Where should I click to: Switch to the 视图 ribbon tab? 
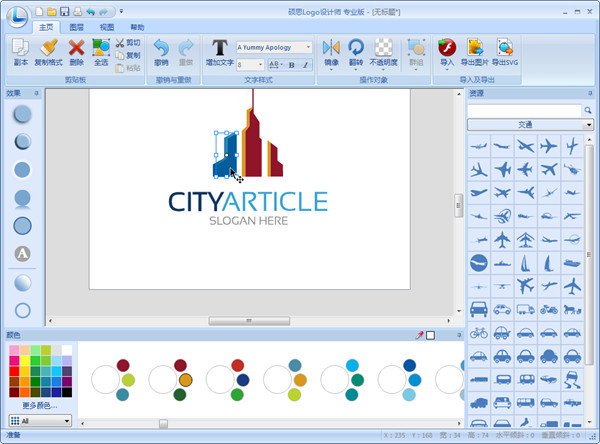point(107,27)
